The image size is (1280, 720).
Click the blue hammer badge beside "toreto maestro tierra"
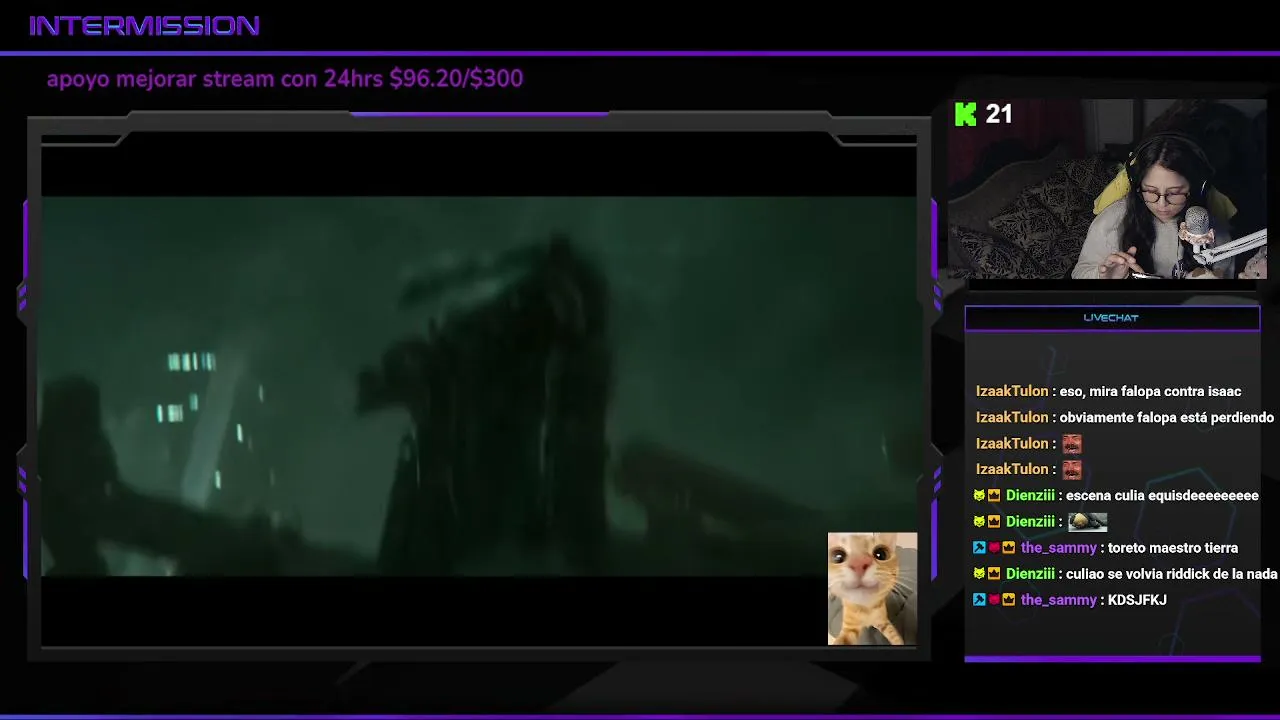point(979,548)
